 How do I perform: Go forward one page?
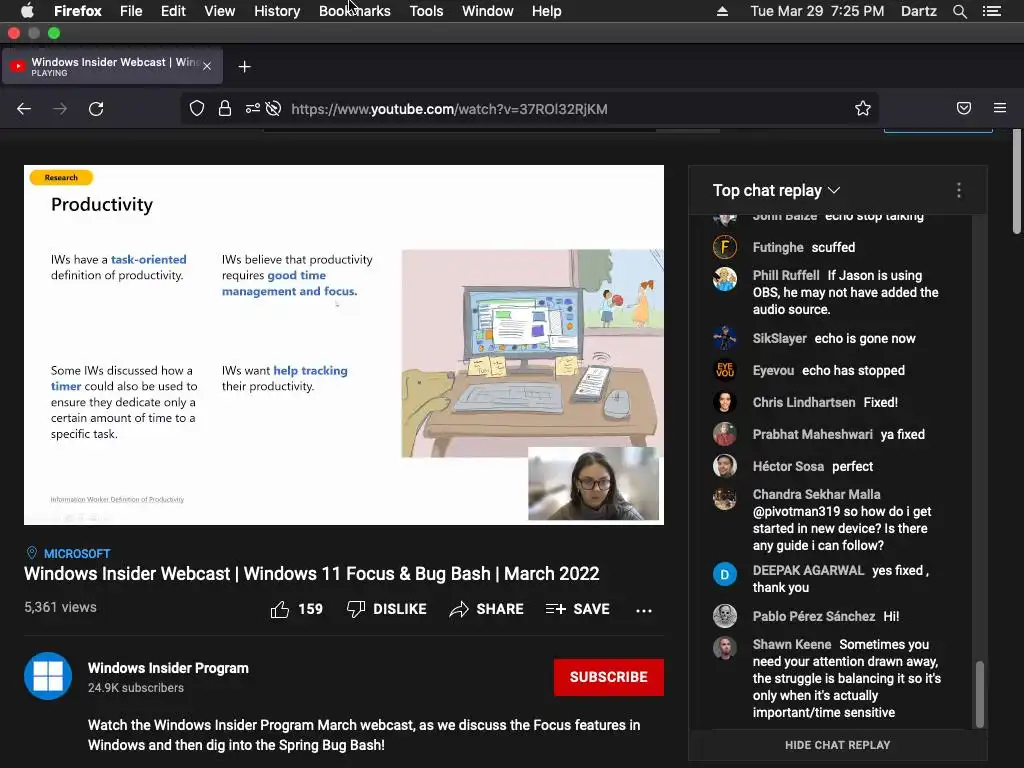pos(60,108)
